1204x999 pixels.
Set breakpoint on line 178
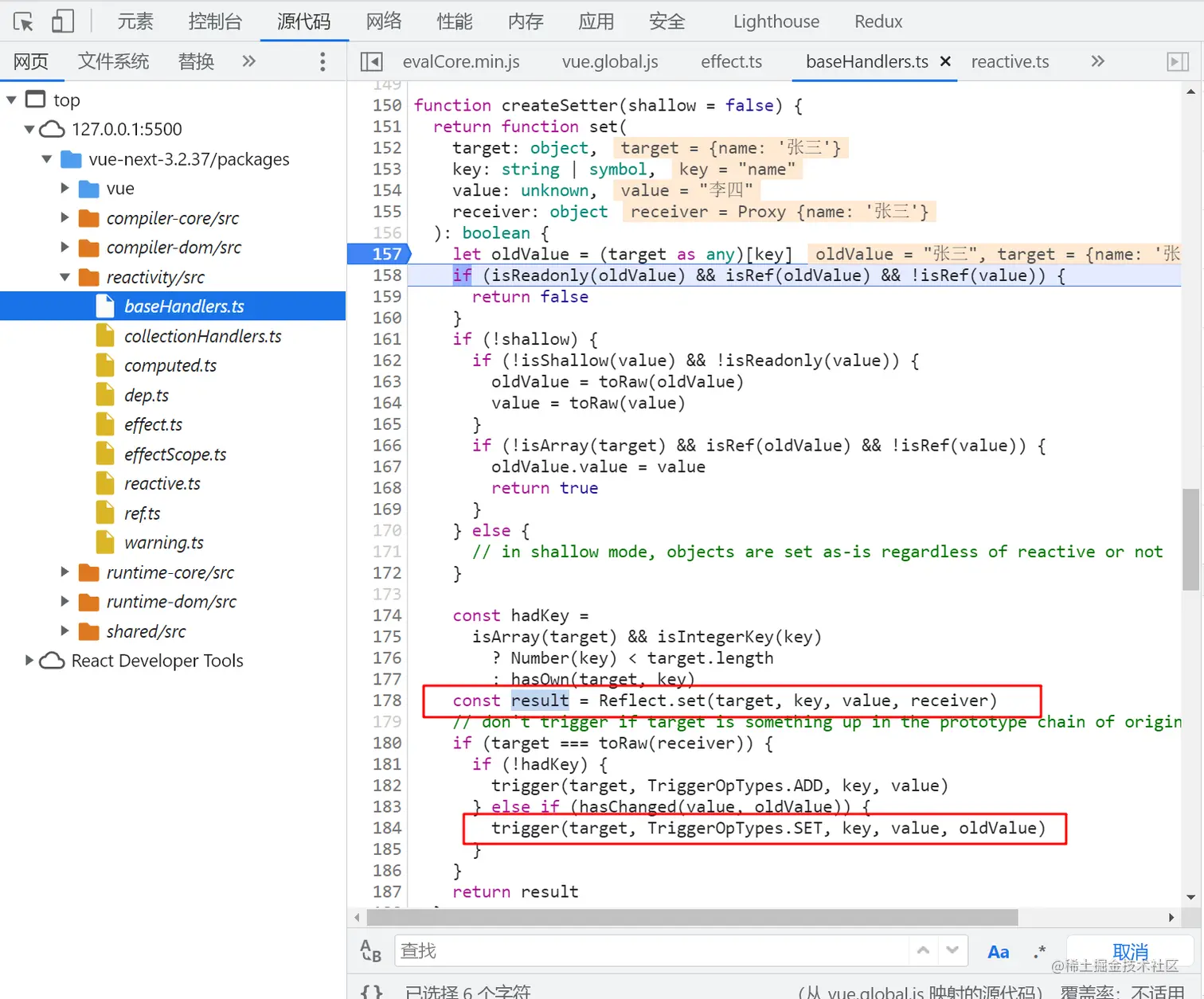click(386, 700)
